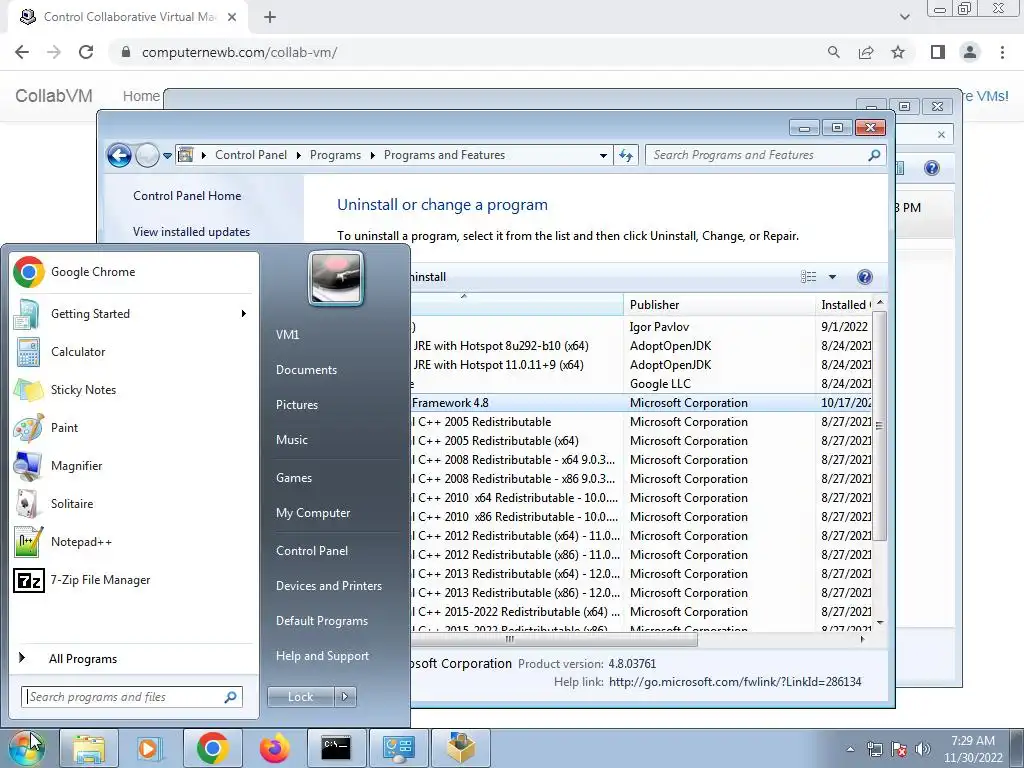The width and height of the screenshot is (1024, 768).
Task: Sort list by Publisher column
Action: point(719,304)
